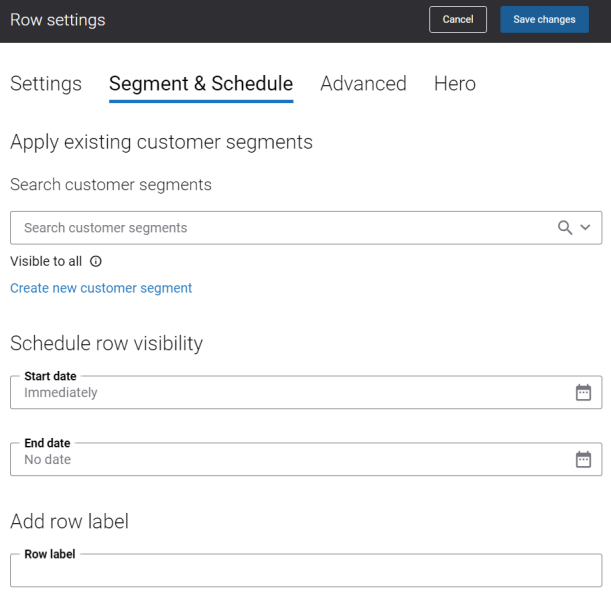Open the End date calendar picker icon

583,459
